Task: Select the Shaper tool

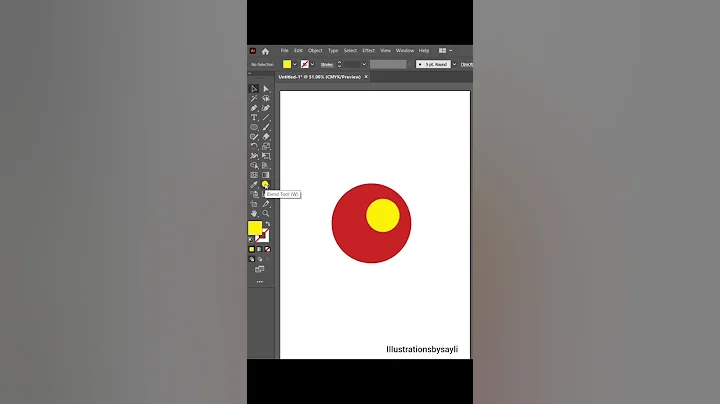Action: 254,137
